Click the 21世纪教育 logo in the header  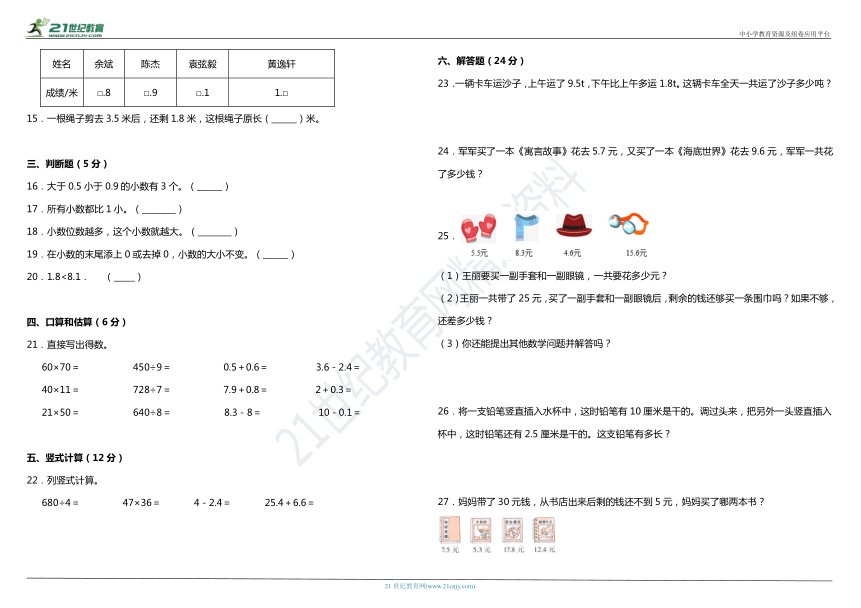(x=65, y=27)
